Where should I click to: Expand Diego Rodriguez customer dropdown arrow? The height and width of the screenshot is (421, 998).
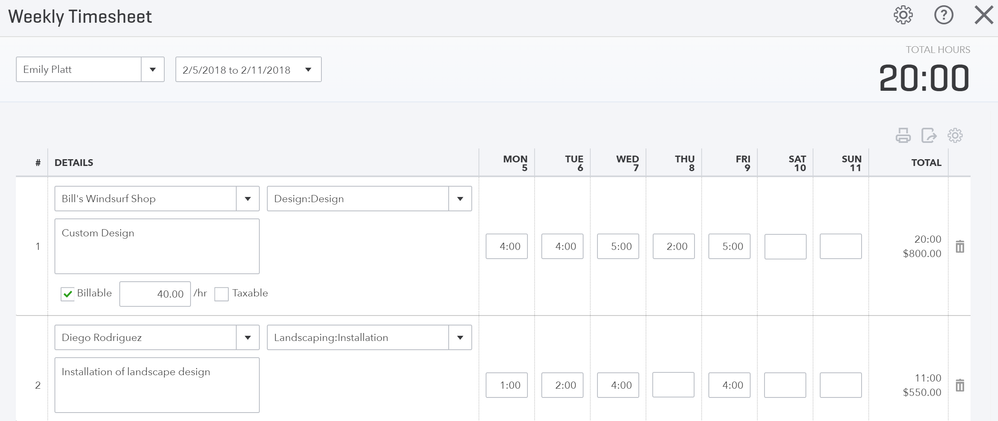[x=248, y=338]
